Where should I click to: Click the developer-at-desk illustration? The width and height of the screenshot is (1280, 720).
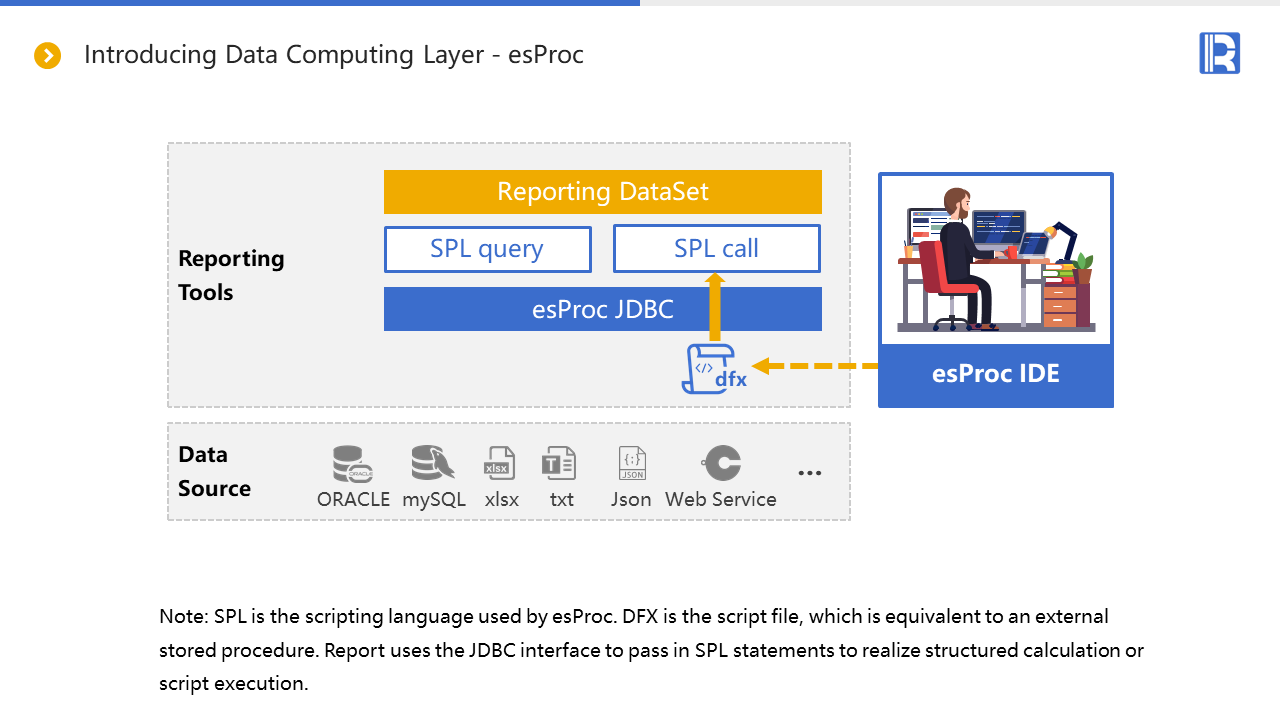pyautogui.click(x=996, y=259)
